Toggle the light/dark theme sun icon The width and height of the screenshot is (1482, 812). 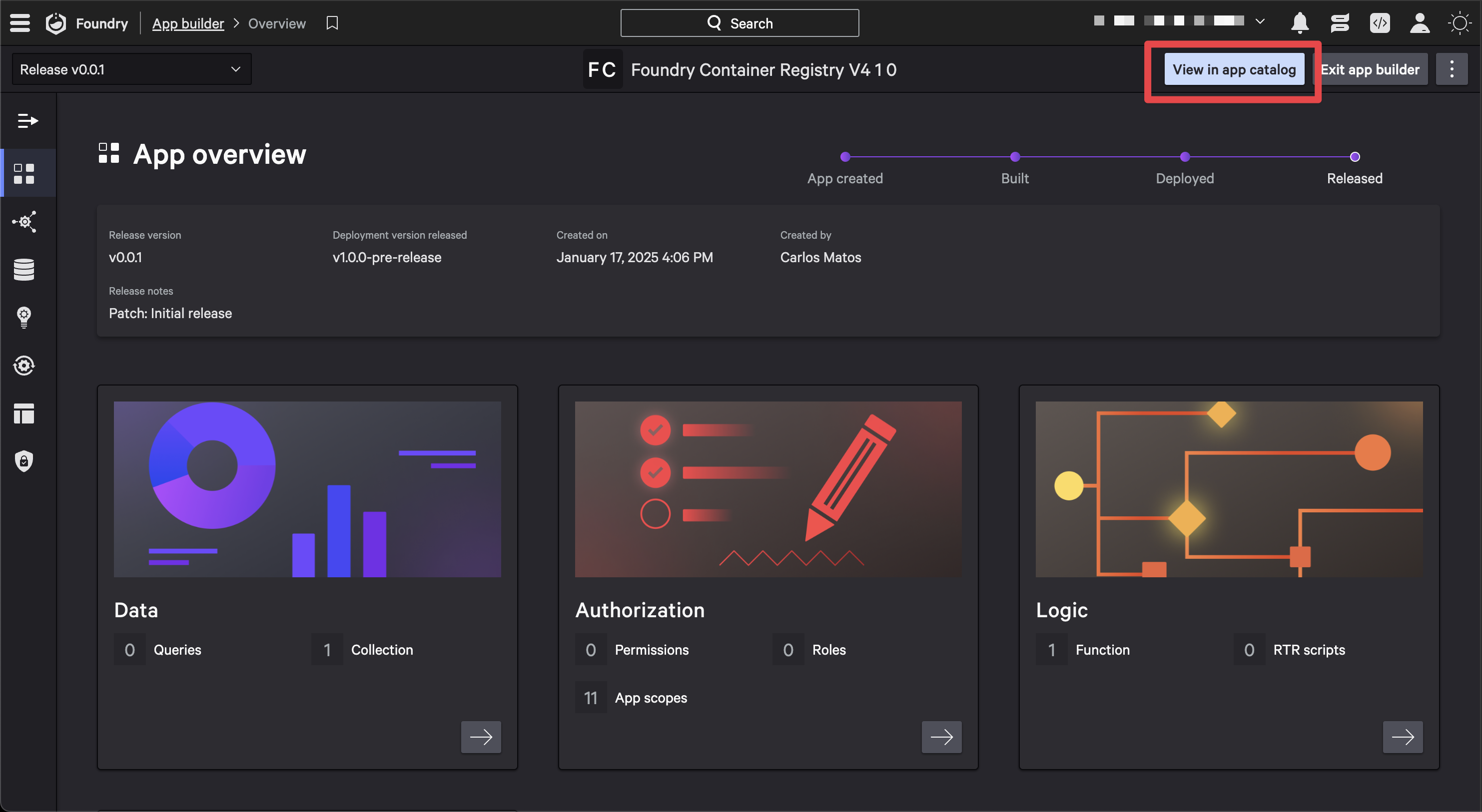click(x=1460, y=23)
